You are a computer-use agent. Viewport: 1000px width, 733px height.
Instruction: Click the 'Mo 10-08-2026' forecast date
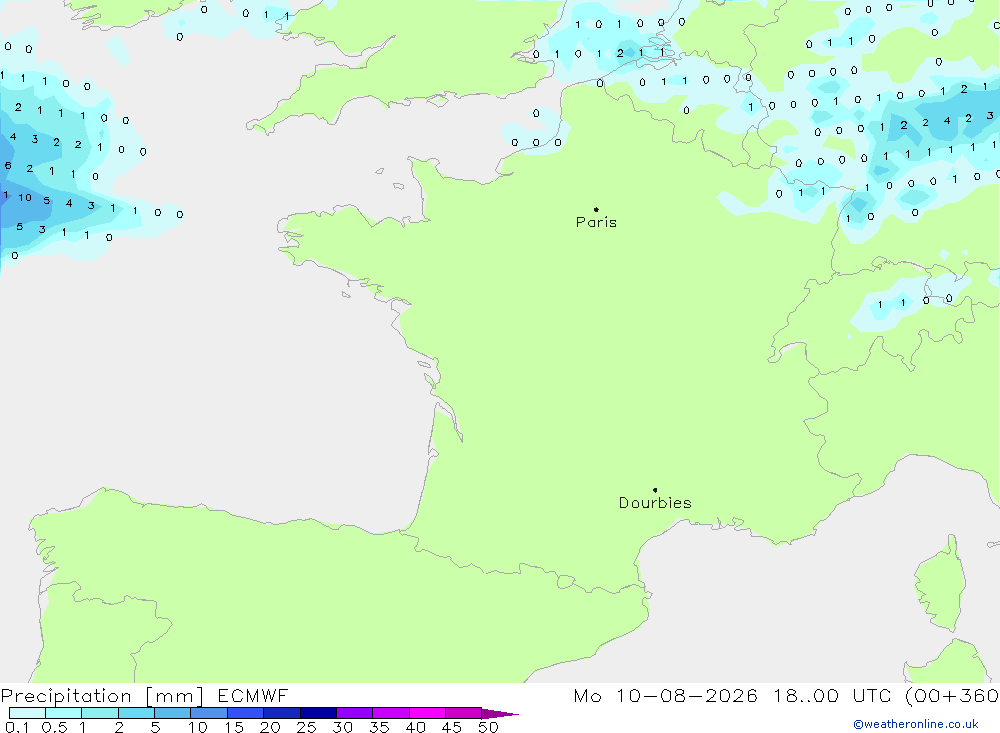[665, 695]
